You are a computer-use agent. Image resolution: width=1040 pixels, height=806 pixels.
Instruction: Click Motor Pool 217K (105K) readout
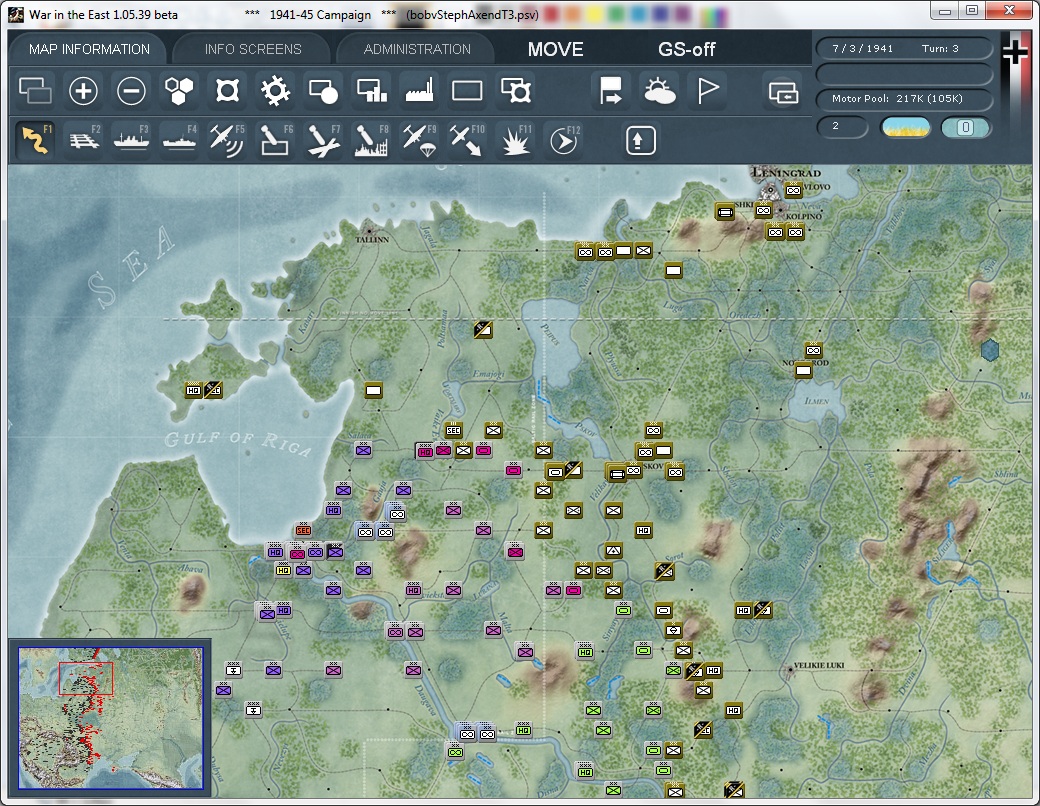[x=904, y=99]
